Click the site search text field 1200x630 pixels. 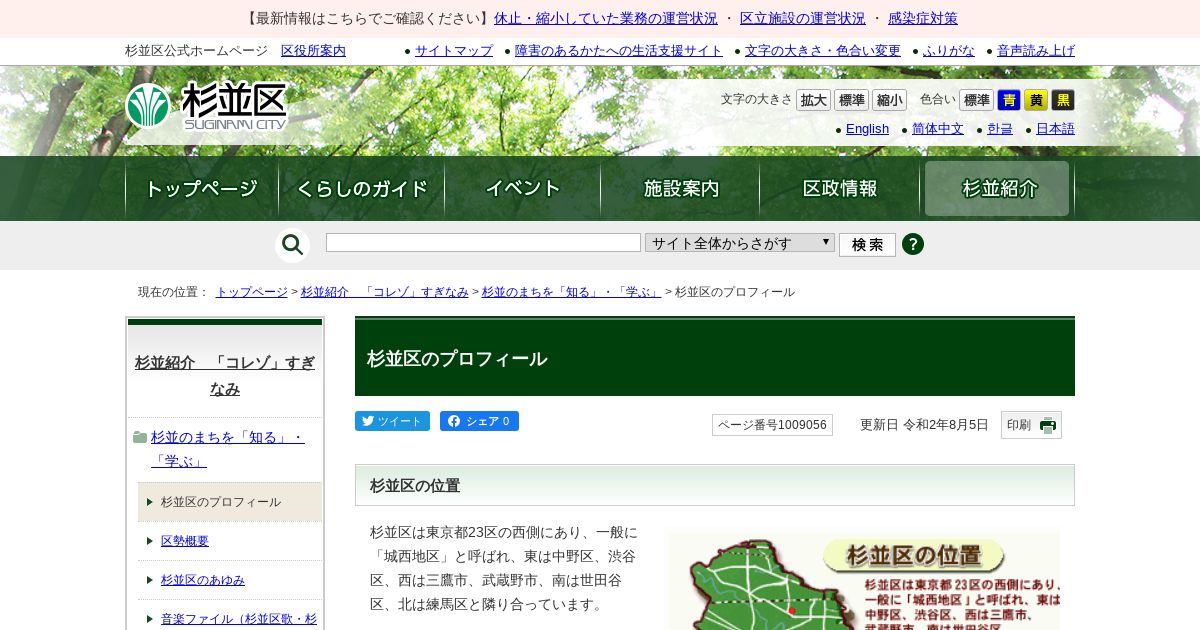(483, 243)
